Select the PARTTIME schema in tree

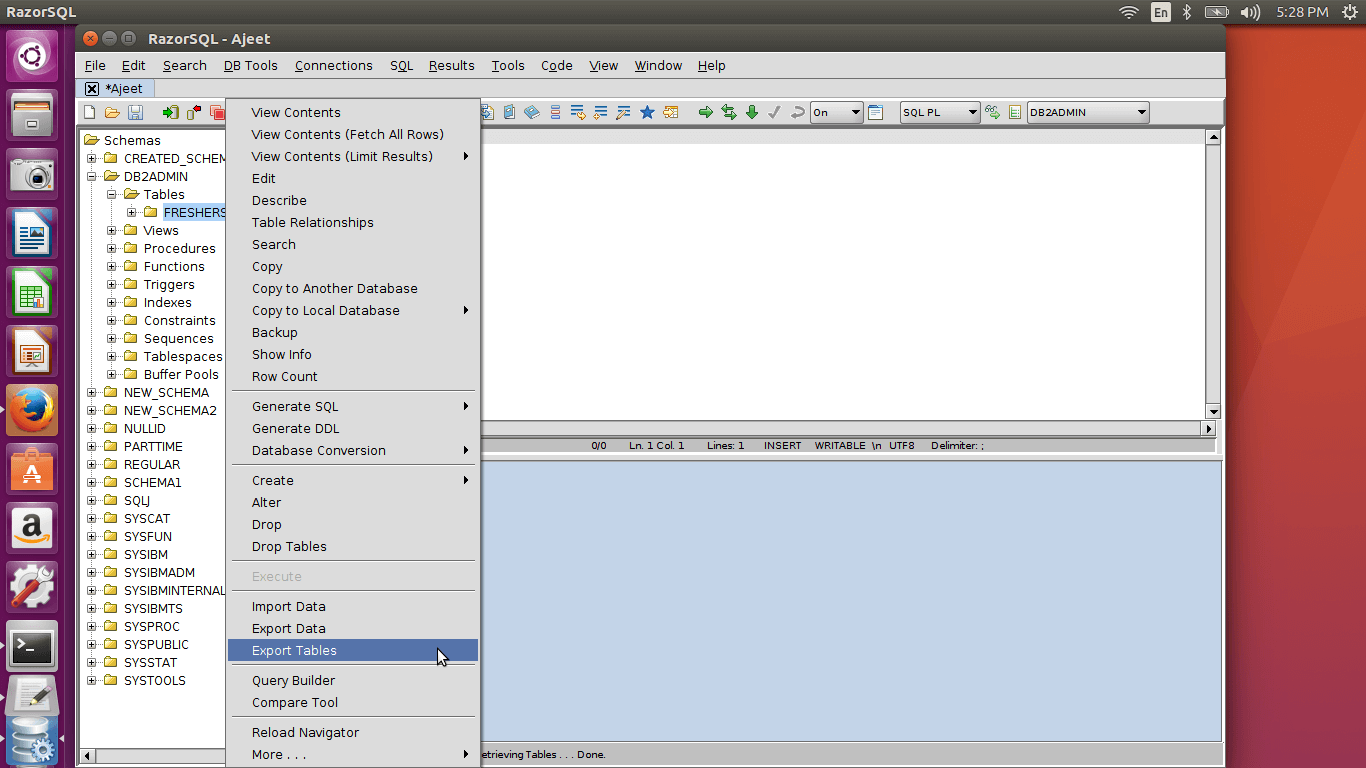click(x=153, y=446)
